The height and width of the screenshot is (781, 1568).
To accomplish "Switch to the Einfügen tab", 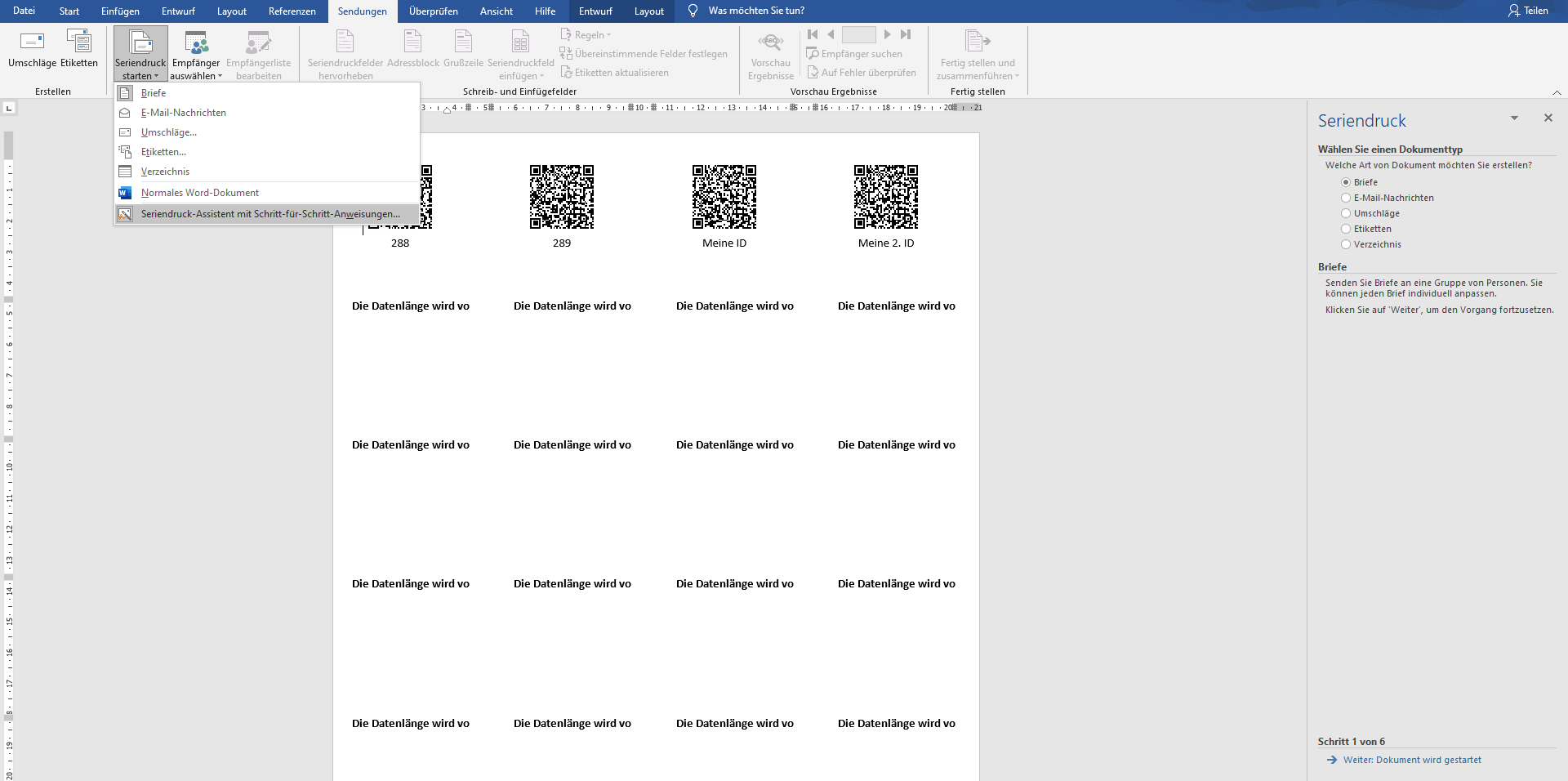I will click(x=120, y=11).
